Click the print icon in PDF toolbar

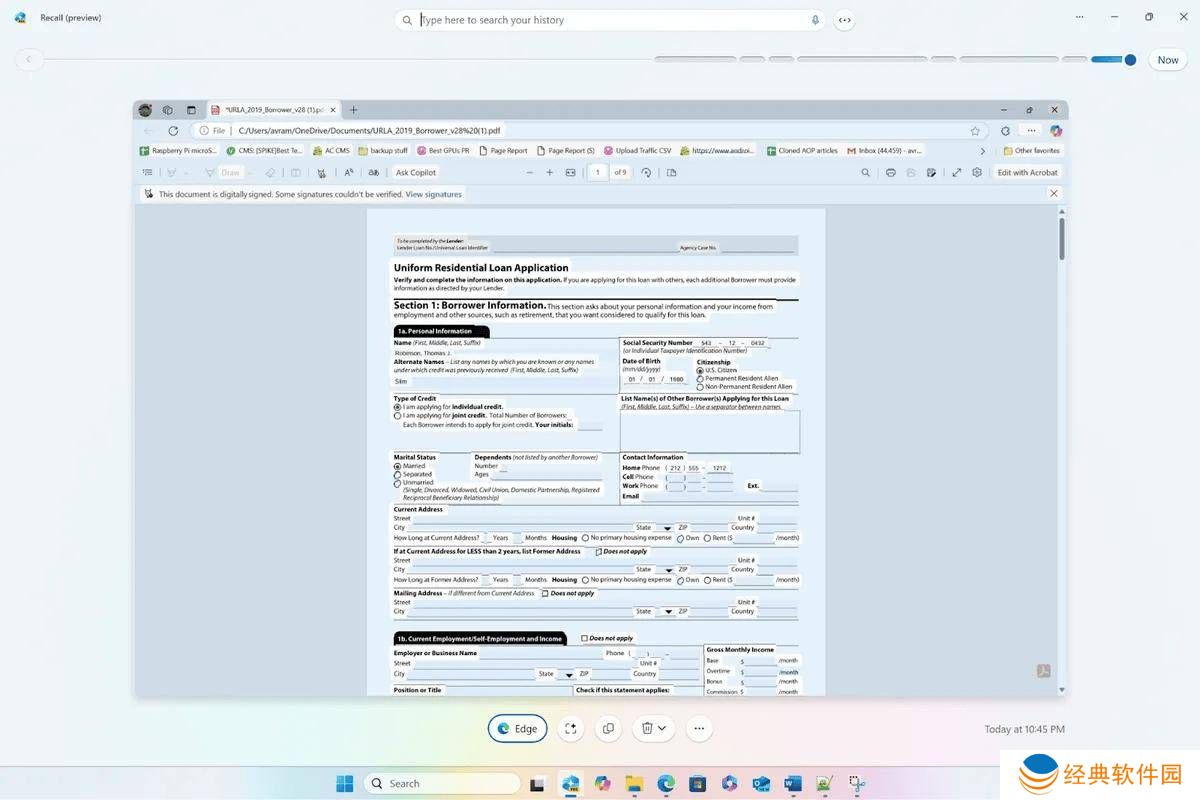coord(890,173)
